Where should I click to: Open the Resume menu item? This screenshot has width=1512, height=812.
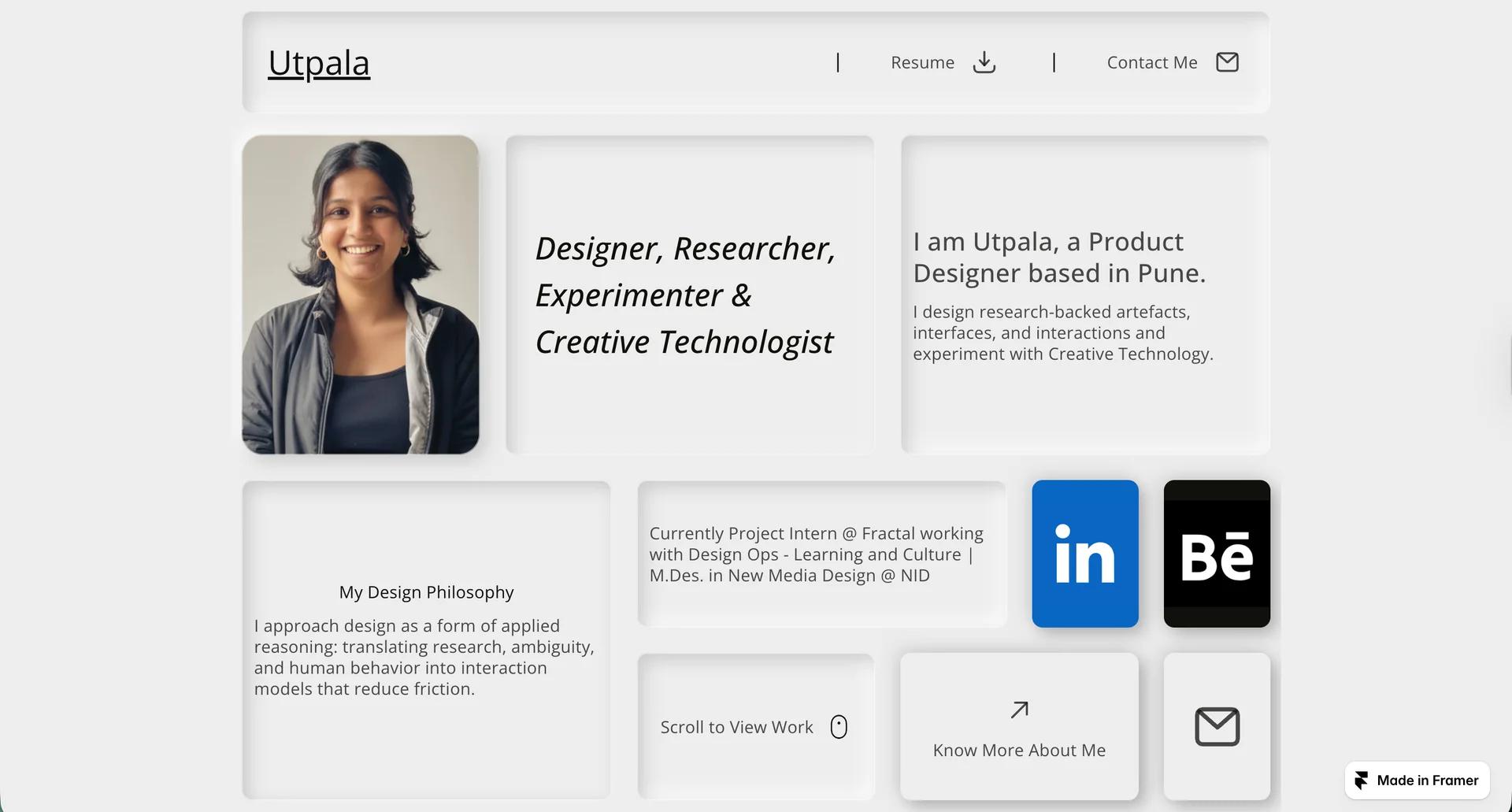tap(922, 62)
